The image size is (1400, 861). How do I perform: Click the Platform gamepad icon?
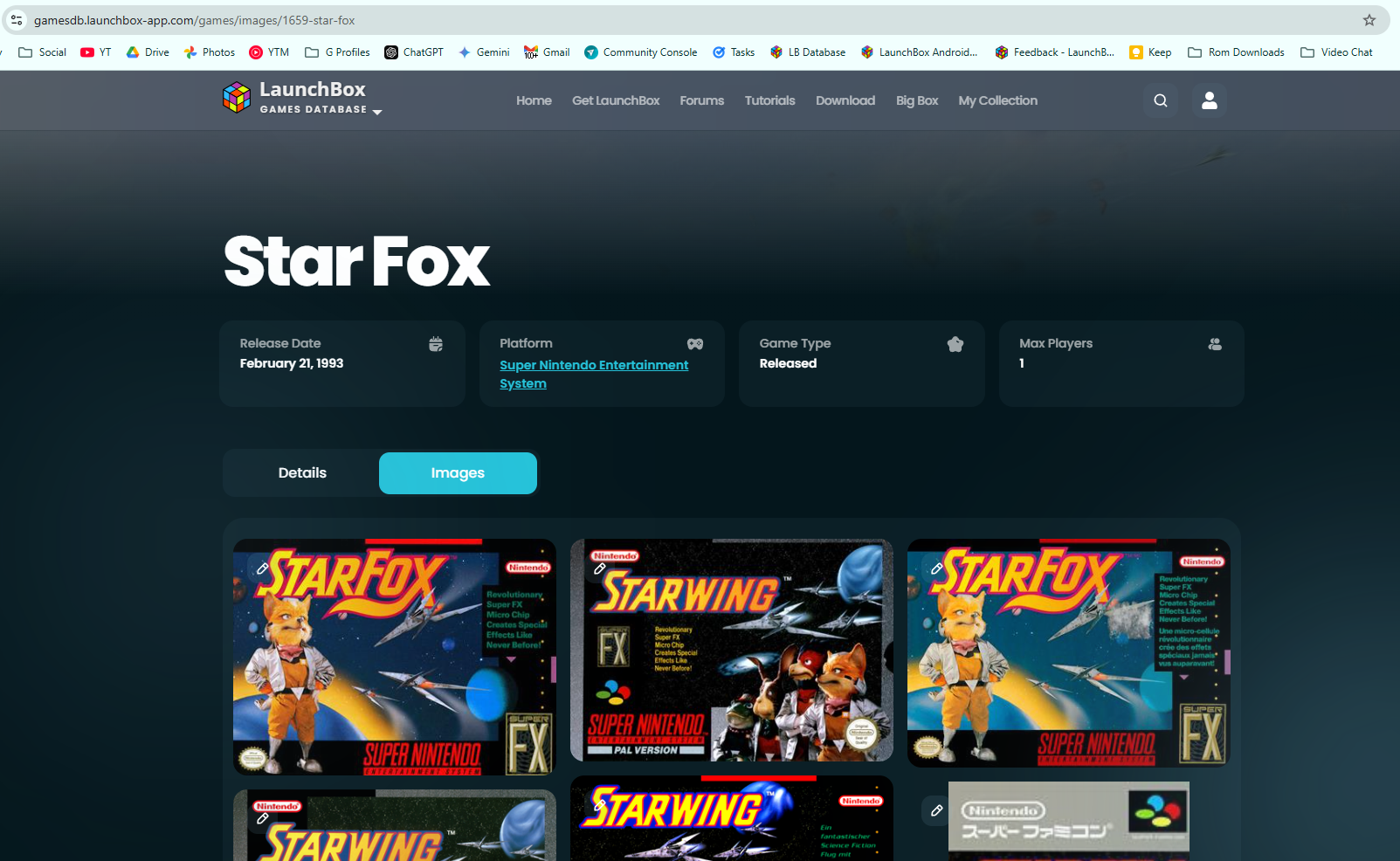coord(695,344)
